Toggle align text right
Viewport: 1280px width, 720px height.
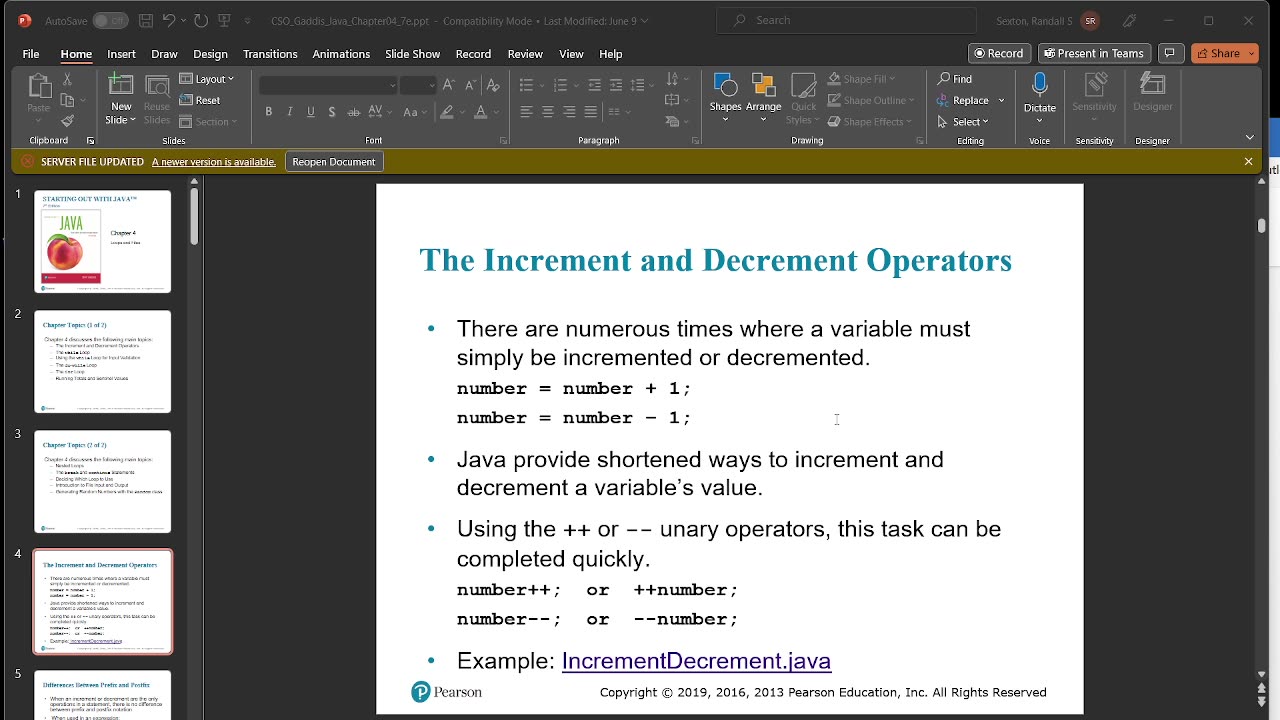pyautogui.click(x=569, y=112)
